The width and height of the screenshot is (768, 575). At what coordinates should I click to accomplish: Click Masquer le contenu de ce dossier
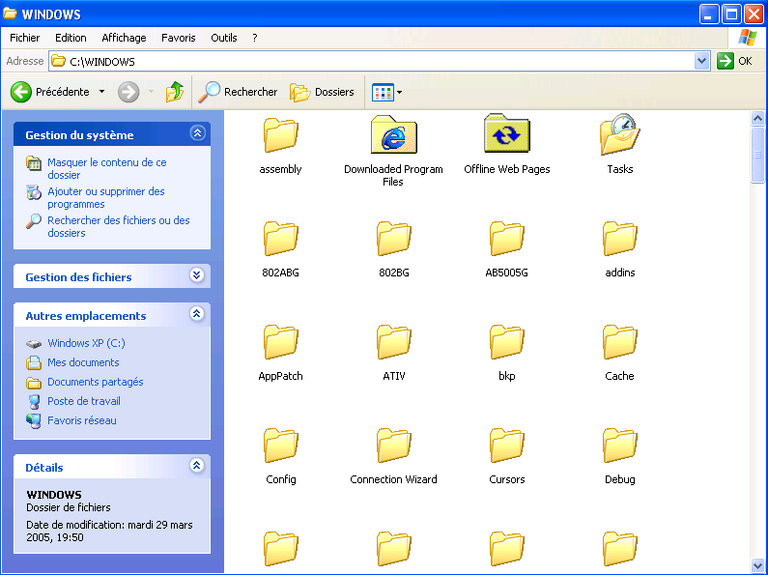(x=107, y=168)
